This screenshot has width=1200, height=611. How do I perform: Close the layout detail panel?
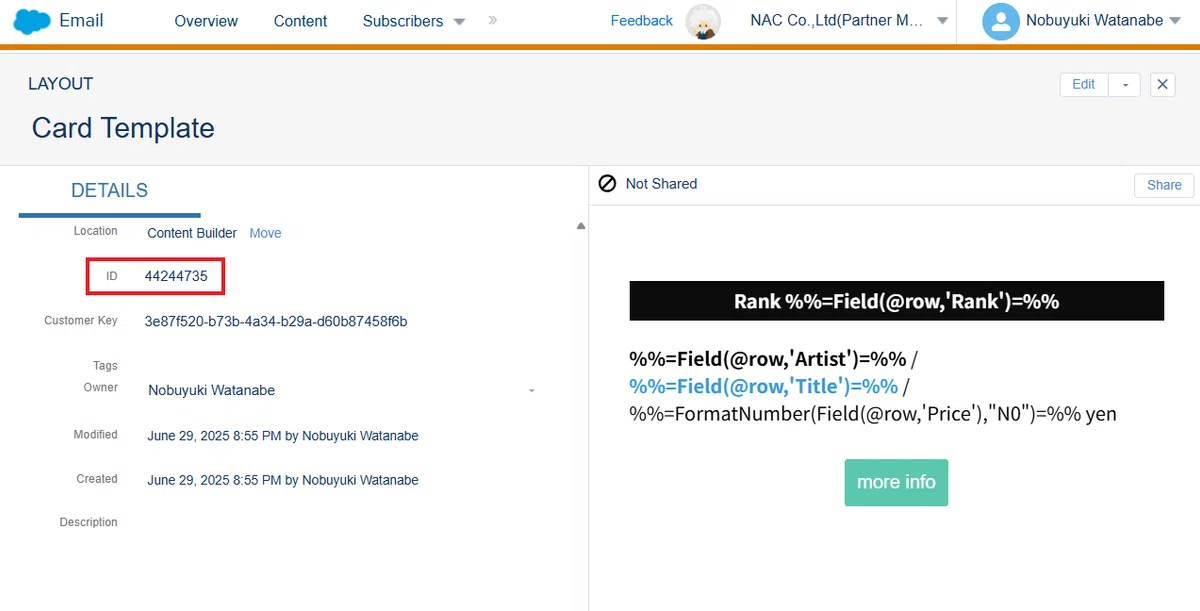pyautogui.click(x=1162, y=85)
